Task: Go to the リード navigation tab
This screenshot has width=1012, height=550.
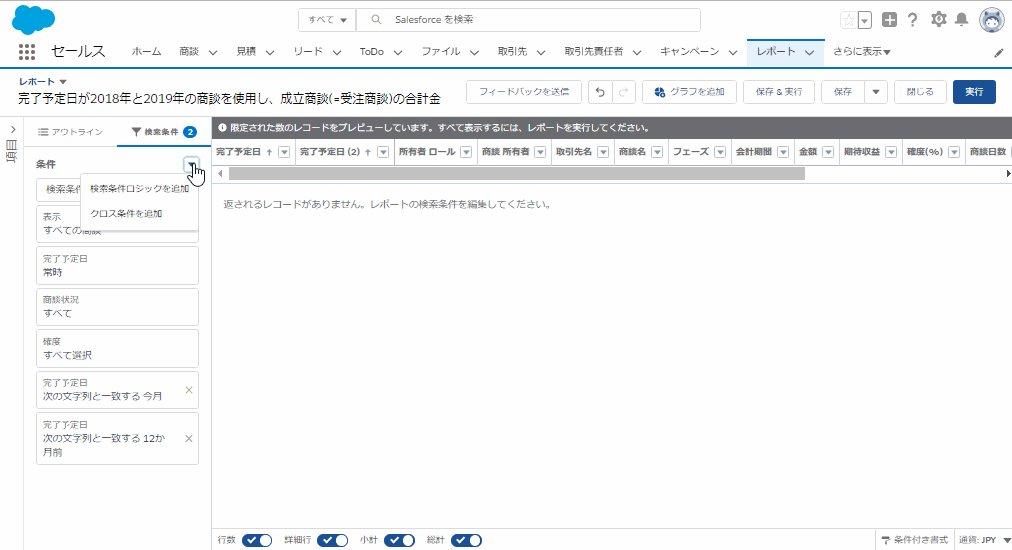Action: tap(308, 52)
